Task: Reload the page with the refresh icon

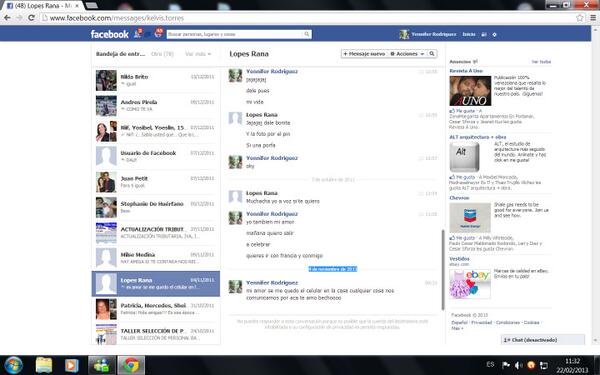Action: pos(31,18)
